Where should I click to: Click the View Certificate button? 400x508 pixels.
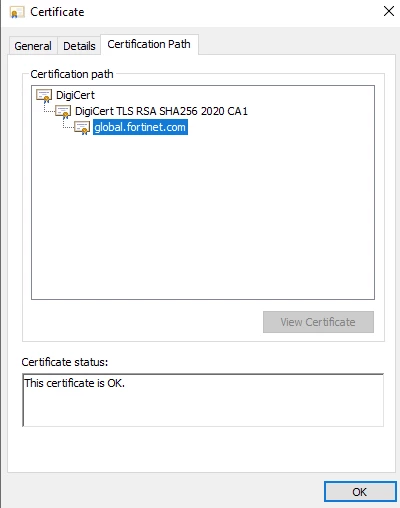click(x=318, y=322)
